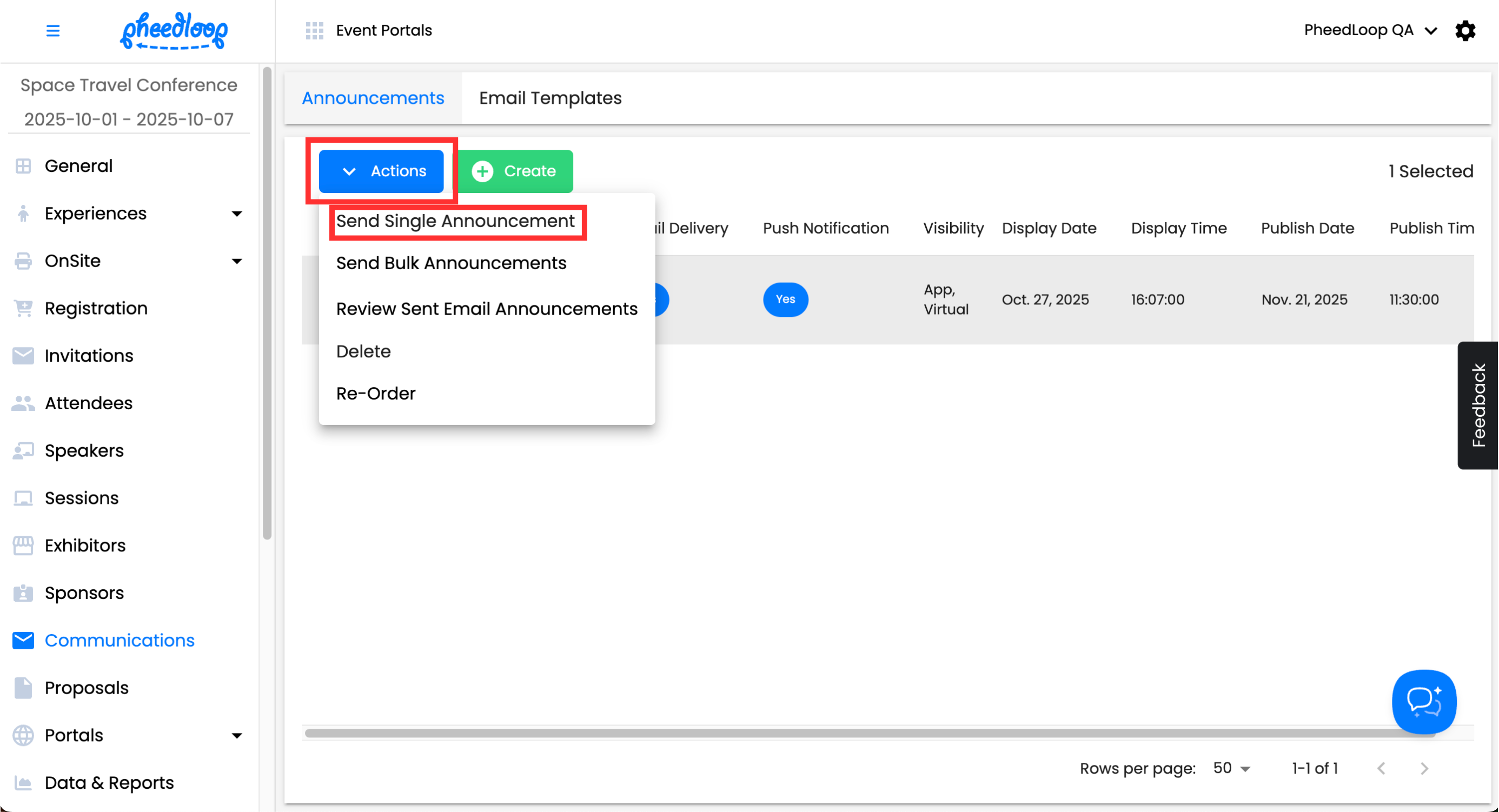Open the settings gear icon
1499x812 pixels.
click(1465, 30)
